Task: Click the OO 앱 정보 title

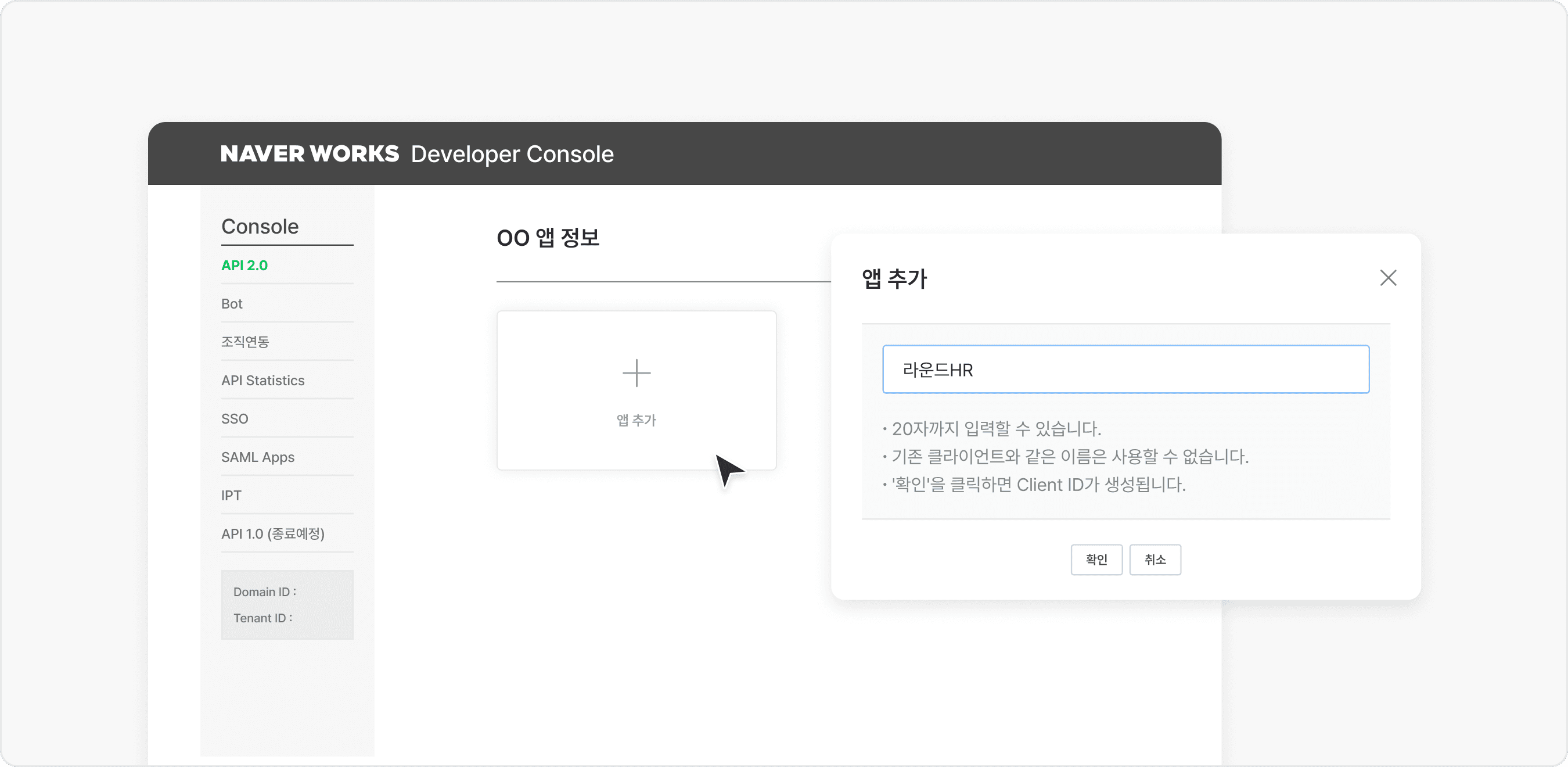Action: 548,238
